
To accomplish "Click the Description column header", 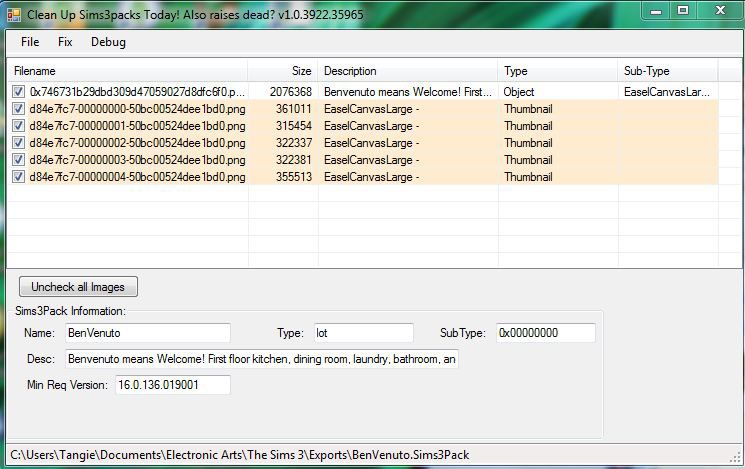I will pos(408,71).
